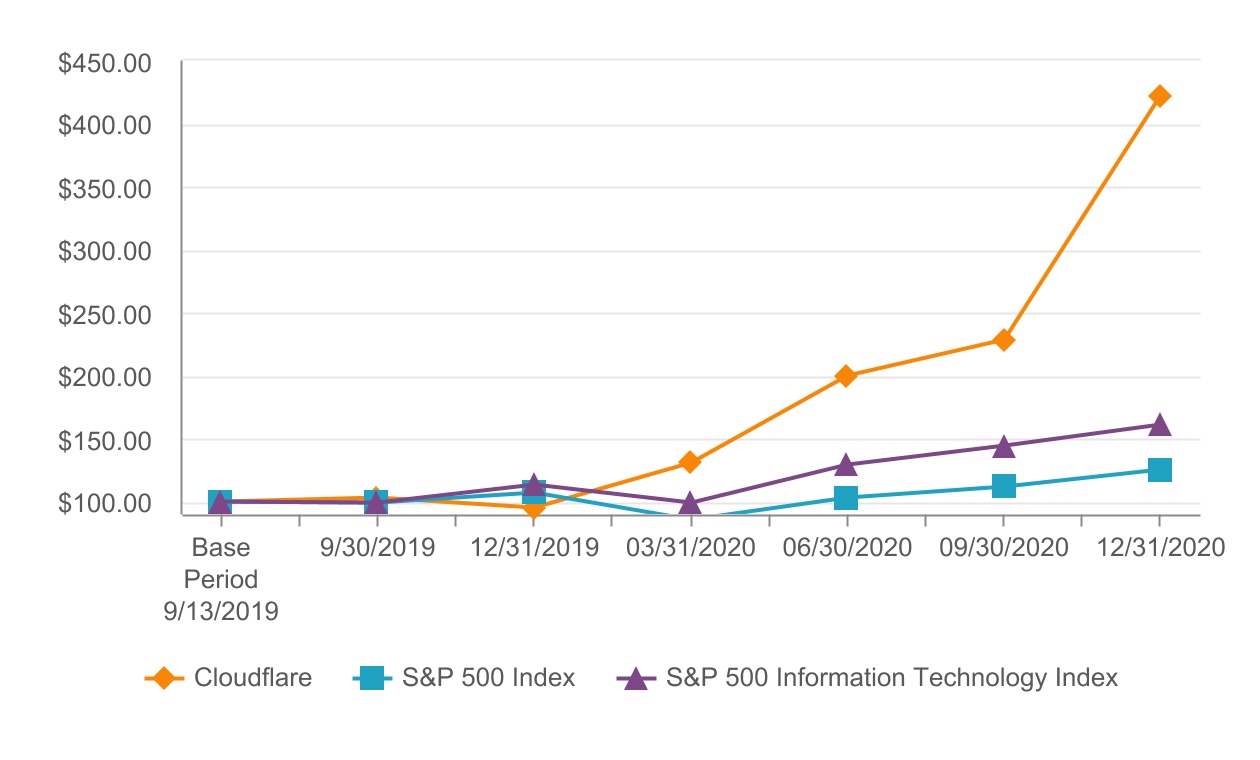Click the IT Index triangle marker at 03/31/2020
This screenshot has height=760, width=1260.
(689, 502)
